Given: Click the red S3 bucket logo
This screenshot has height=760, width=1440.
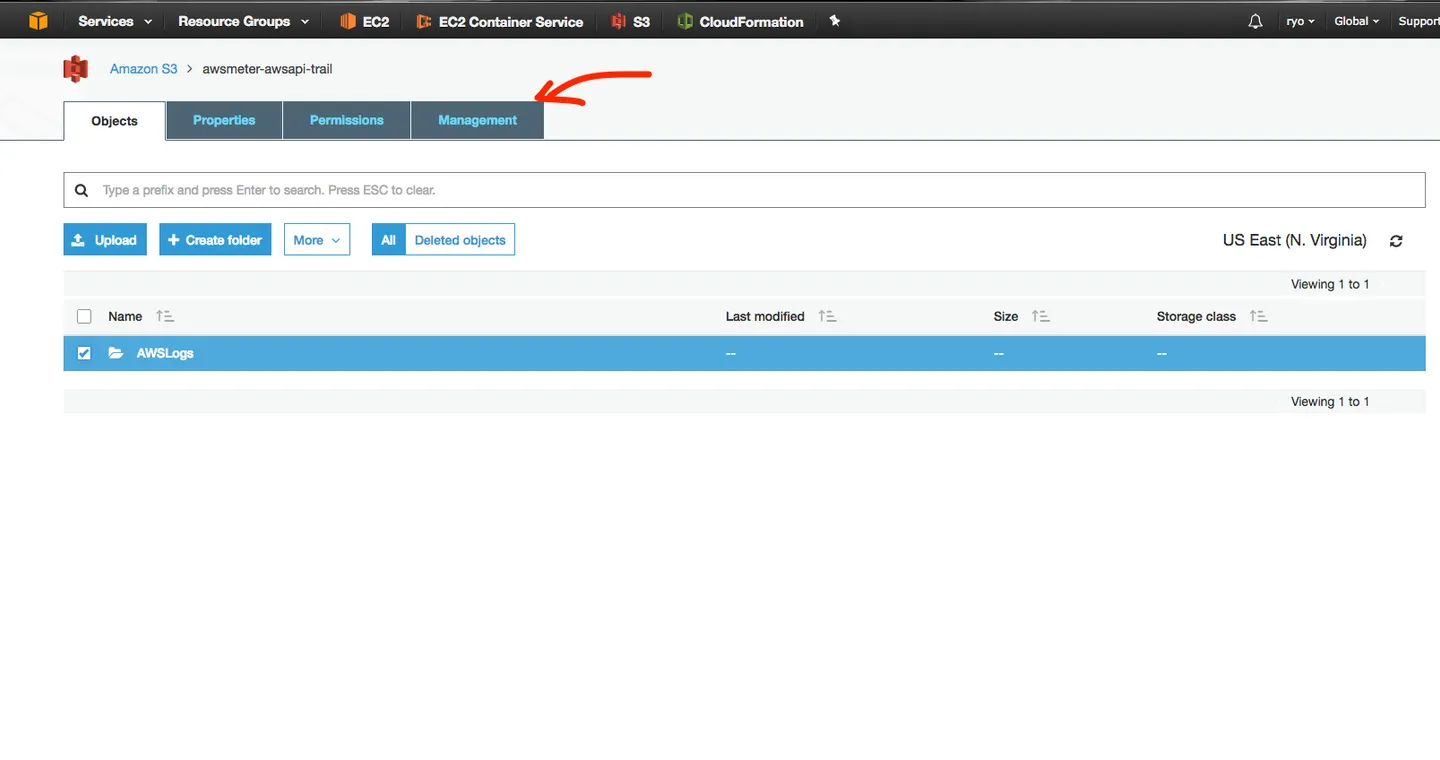Looking at the screenshot, I should 75,69.
